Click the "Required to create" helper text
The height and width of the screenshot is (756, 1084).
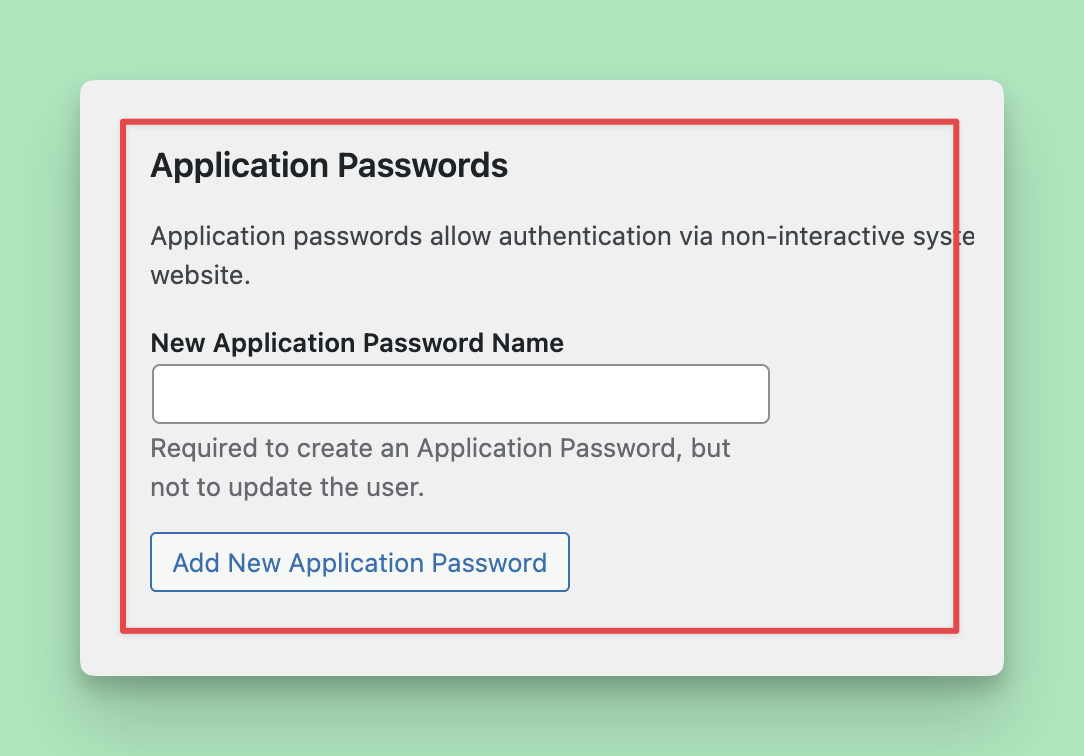pos(440,447)
